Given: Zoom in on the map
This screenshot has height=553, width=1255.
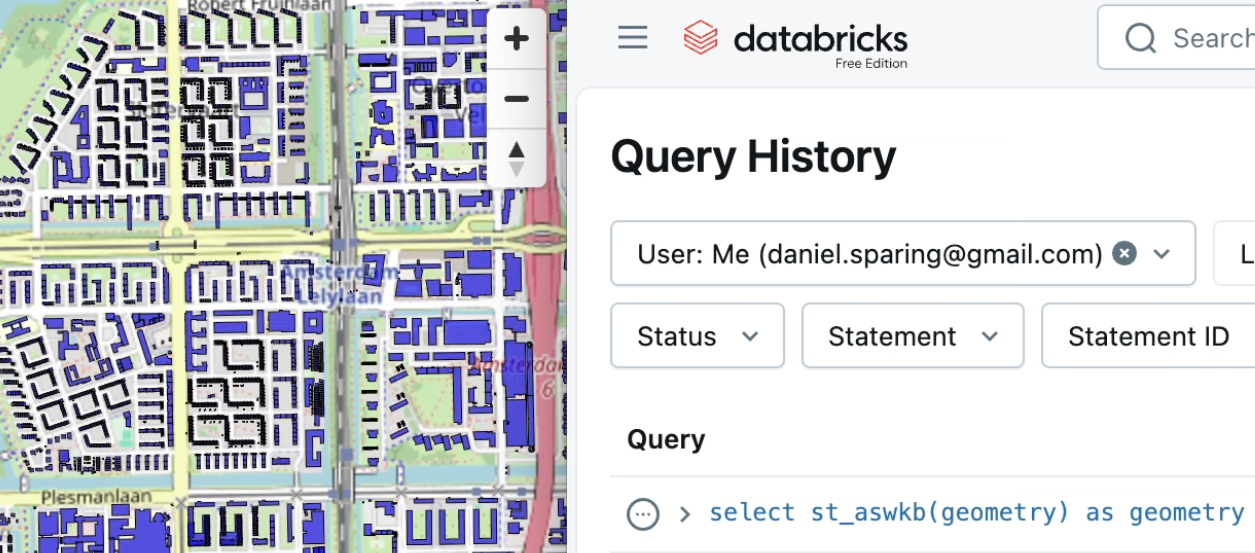Looking at the screenshot, I should click(x=516, y=40).
